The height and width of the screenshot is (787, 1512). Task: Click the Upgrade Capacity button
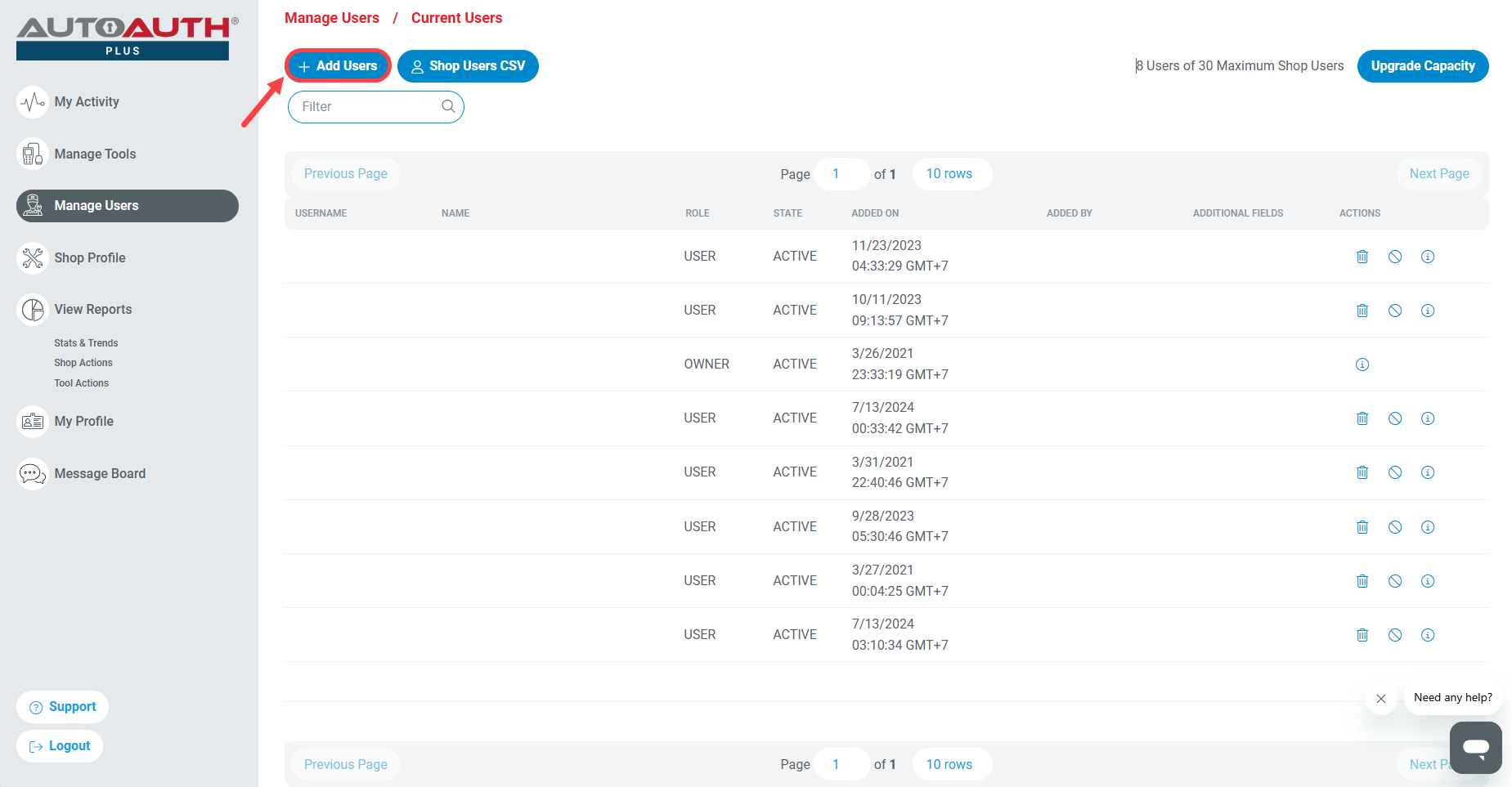1422,66
